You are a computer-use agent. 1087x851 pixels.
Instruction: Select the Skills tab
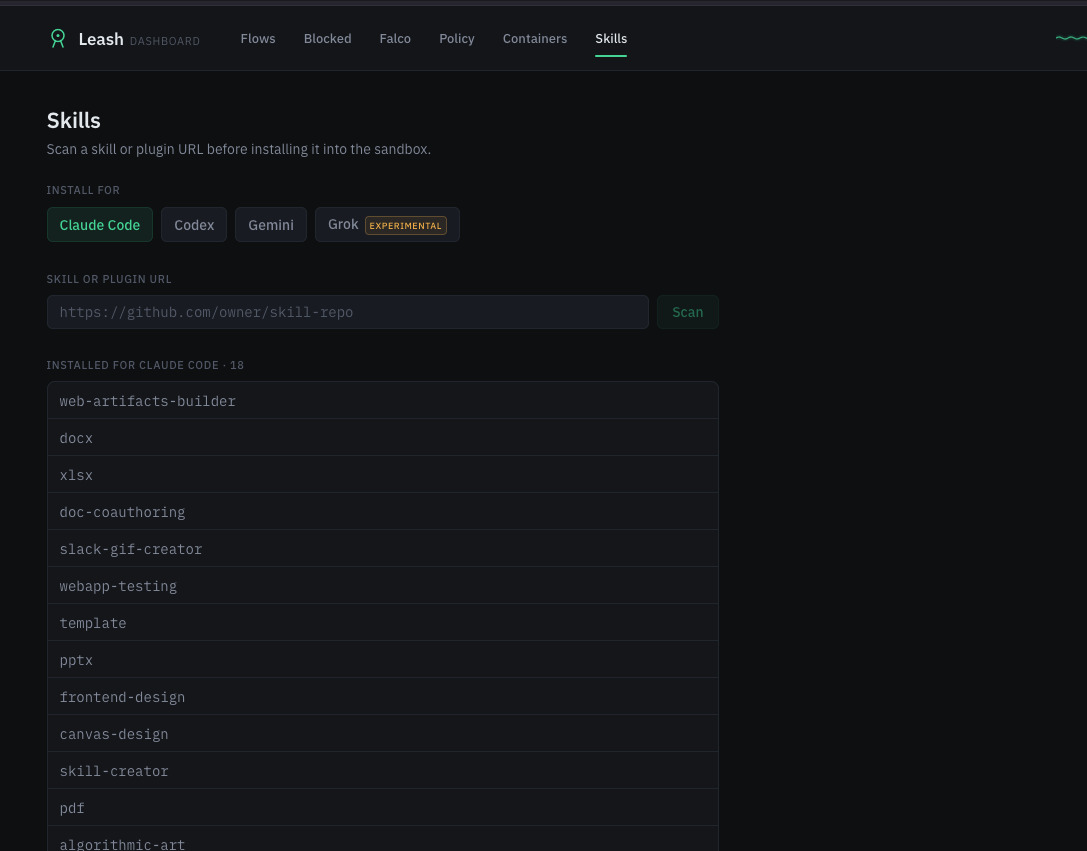[611, 39]
